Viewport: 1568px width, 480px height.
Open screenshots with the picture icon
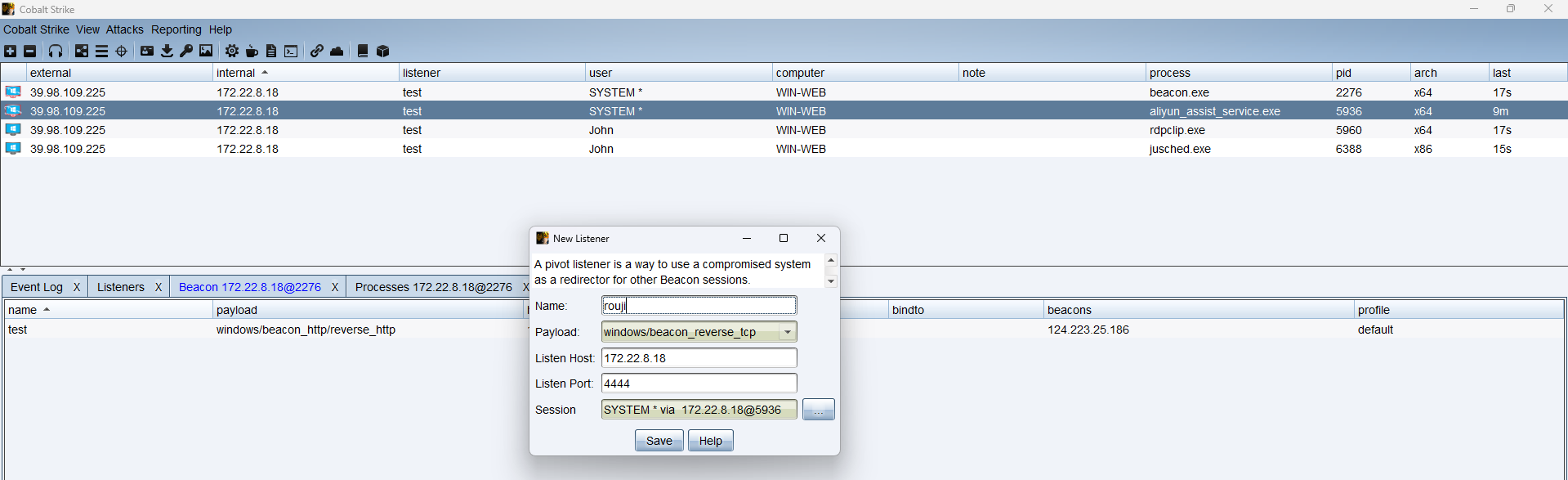[206, 51]
